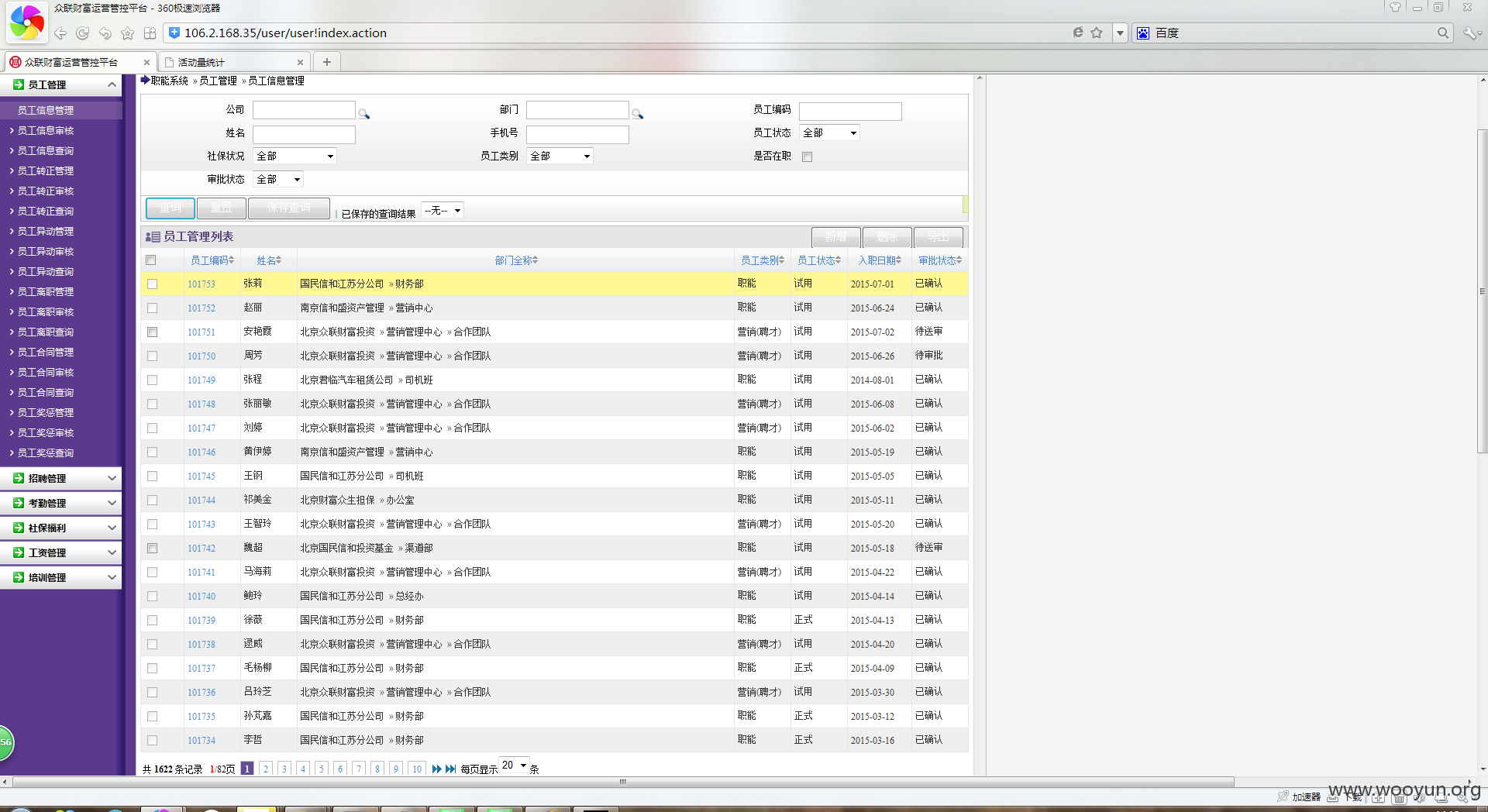Image resolution: width=1488 pixels, height=812 pixels.
Task: Click the bookmark star in address bar
Action: (1097, 33)
